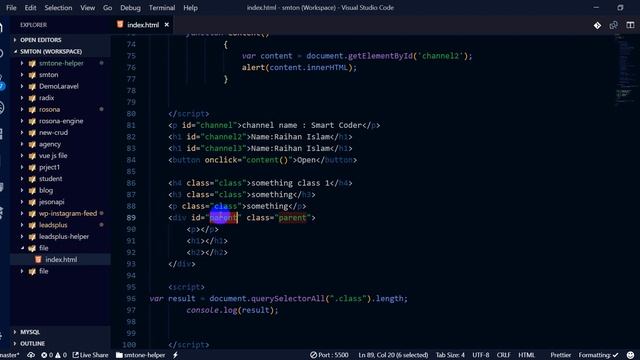Click the leadsplus-helper folder icon
Screen dimensions: 640x360
click(32, 237)
